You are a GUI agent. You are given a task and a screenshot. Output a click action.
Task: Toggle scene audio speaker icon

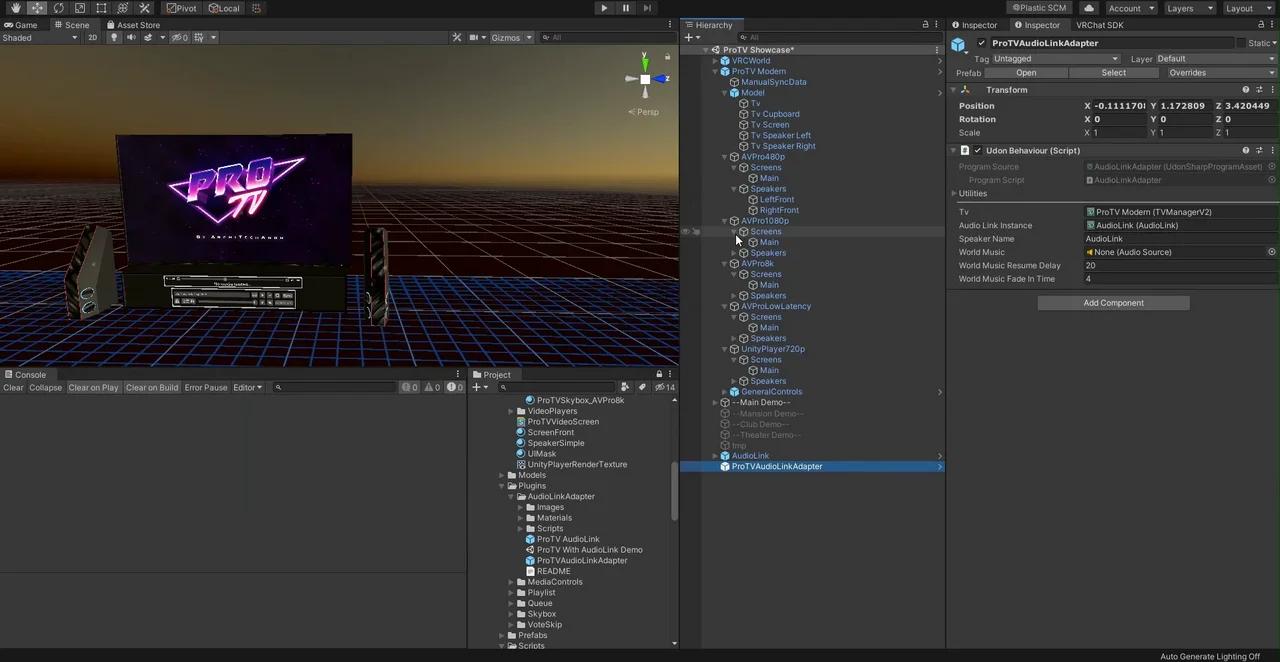[131, 38]
